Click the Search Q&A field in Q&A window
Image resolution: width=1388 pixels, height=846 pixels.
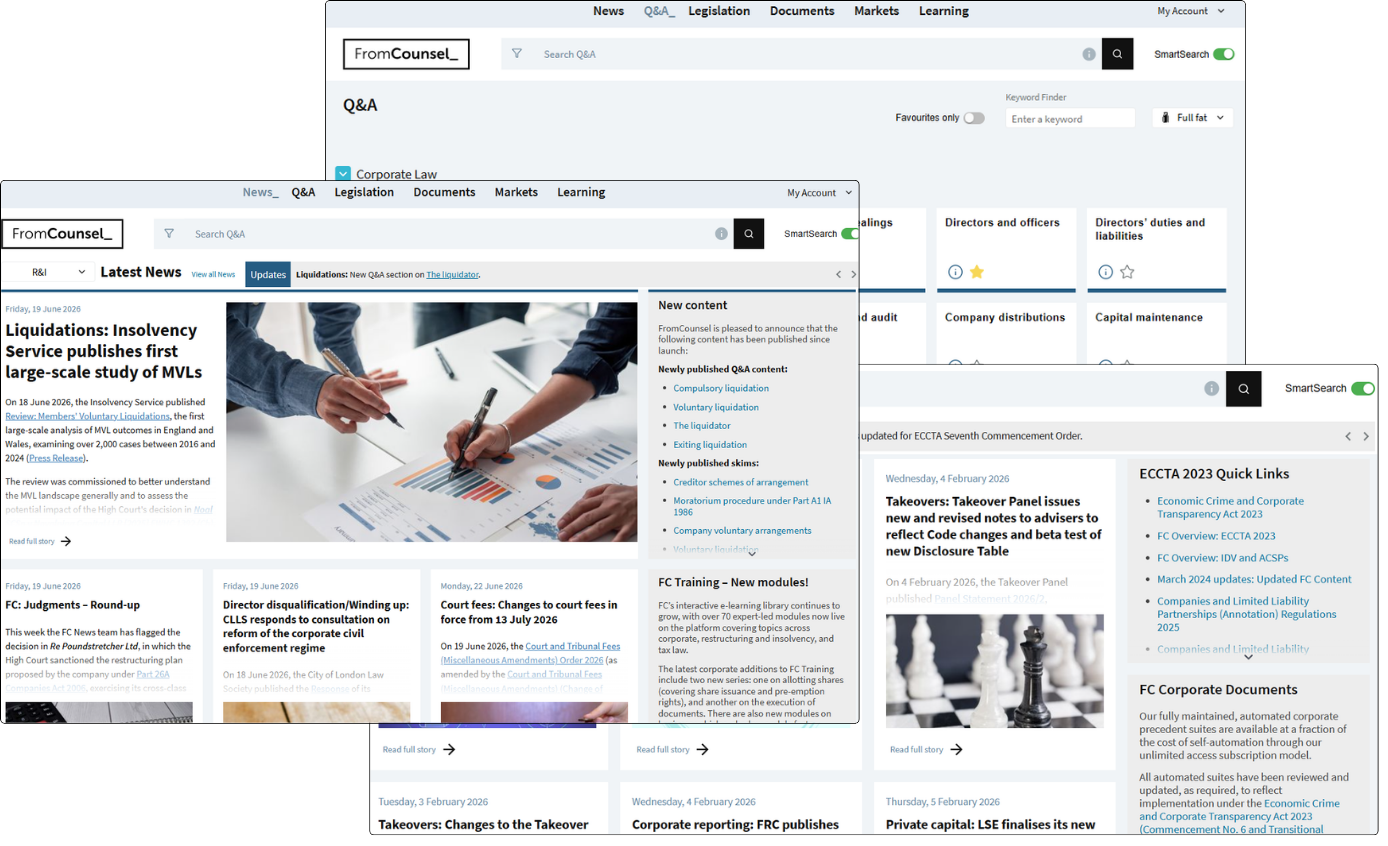[800, 54]
